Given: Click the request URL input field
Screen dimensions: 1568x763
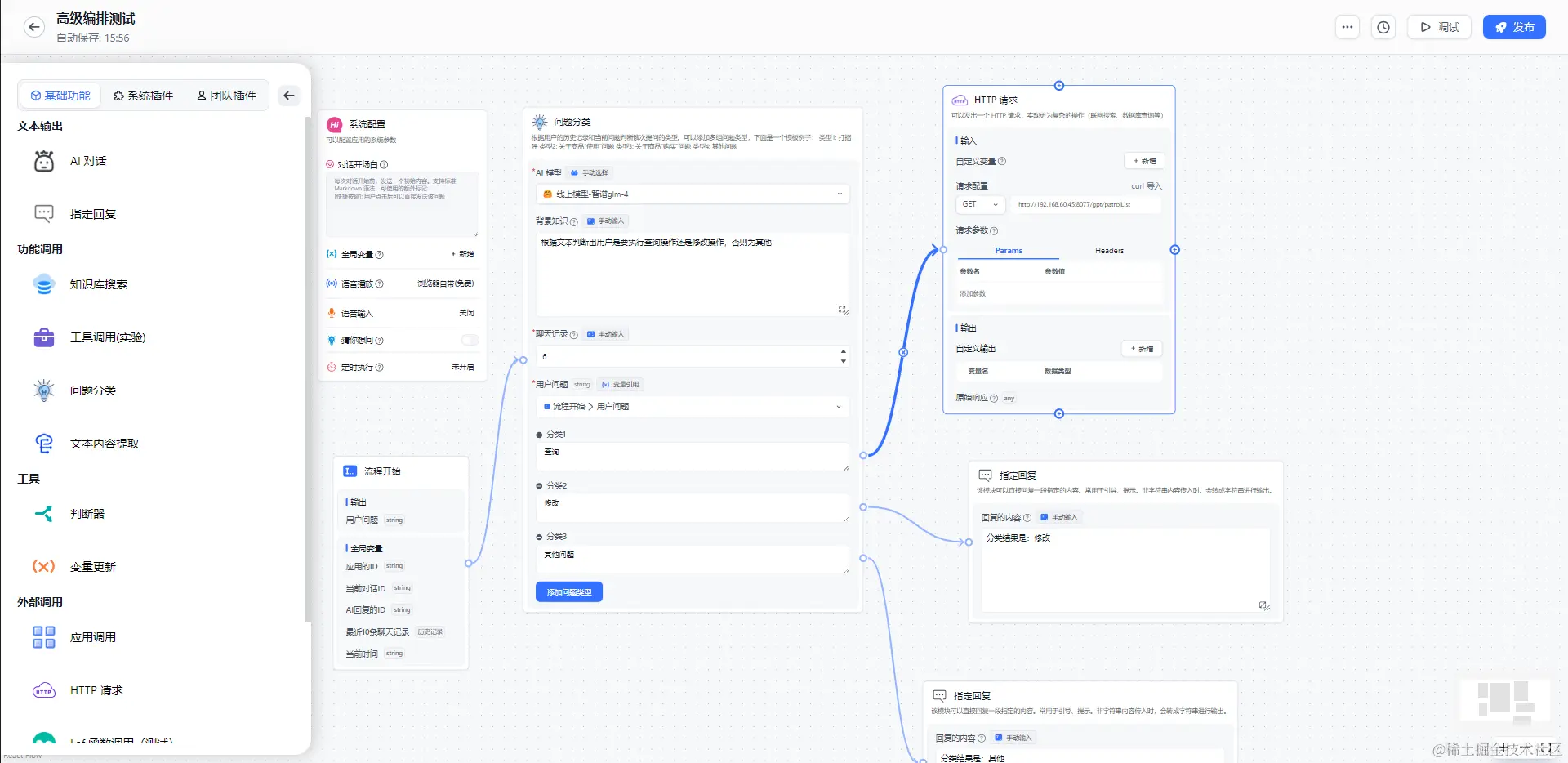Looking at the screenshot, I should [1085, 204].
